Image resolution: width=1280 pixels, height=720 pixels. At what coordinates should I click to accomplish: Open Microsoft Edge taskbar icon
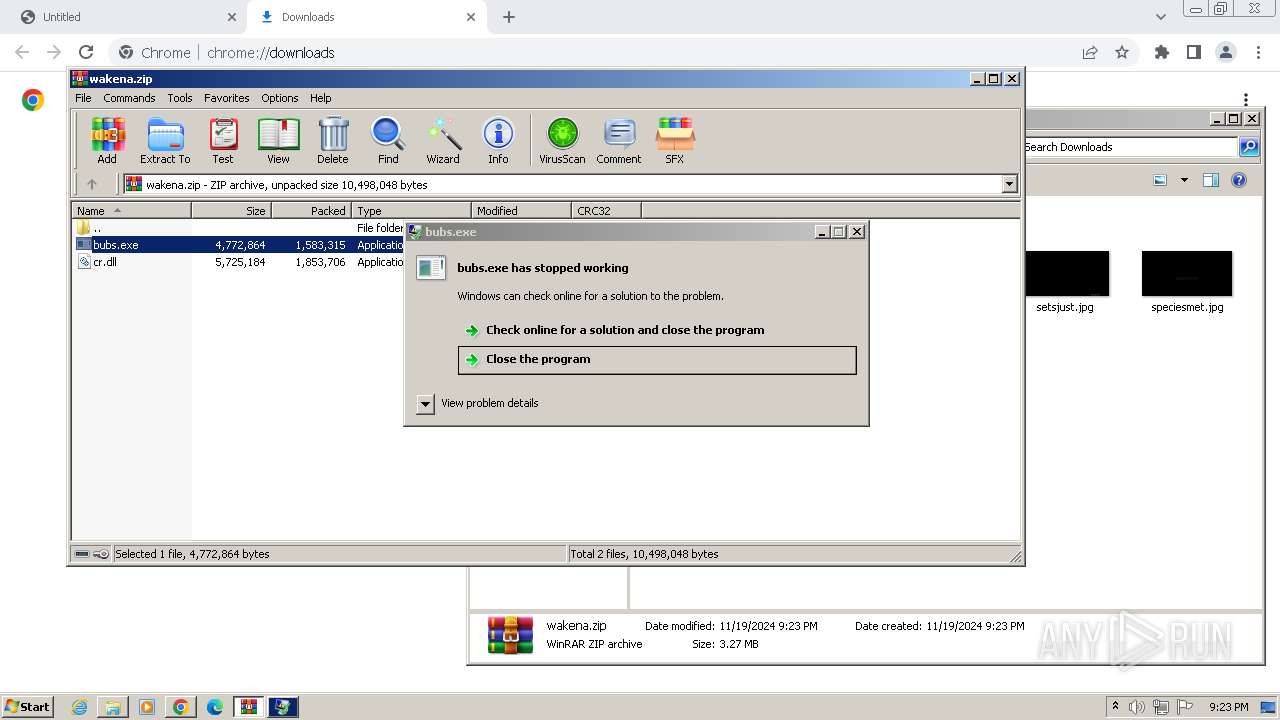215,707
